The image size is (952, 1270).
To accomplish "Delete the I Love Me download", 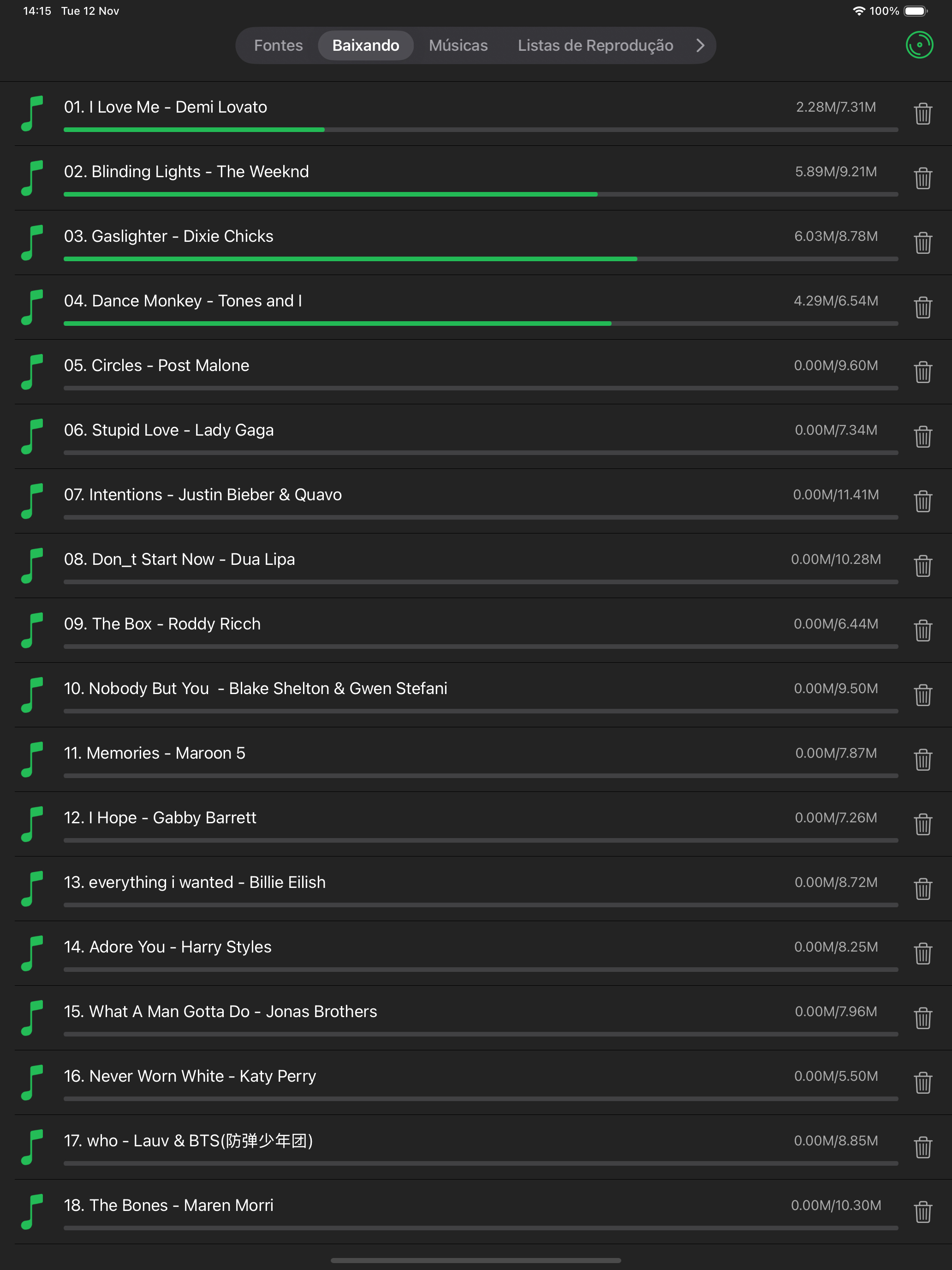I will [923, 114].
